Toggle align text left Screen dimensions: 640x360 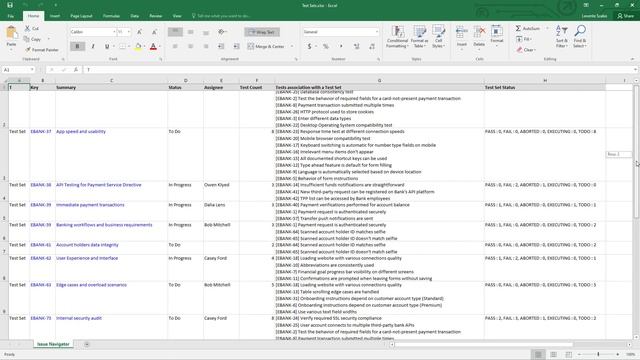point(175,47)
